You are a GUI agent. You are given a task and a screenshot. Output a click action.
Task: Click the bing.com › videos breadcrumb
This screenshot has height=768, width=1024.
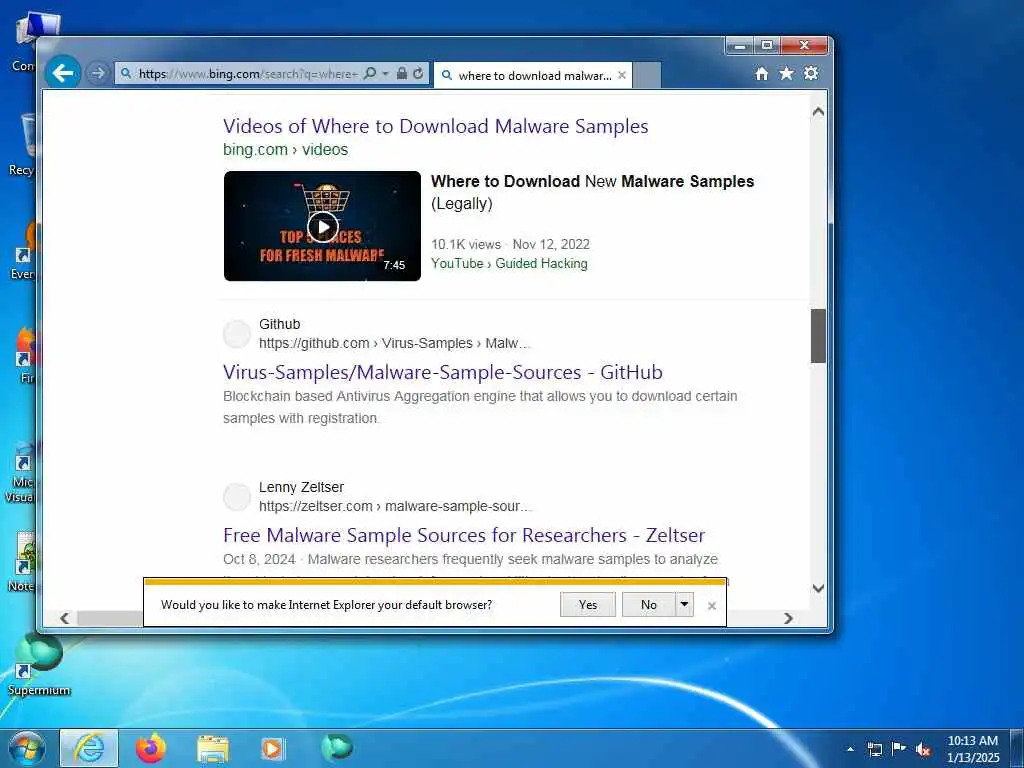(285, 150)
